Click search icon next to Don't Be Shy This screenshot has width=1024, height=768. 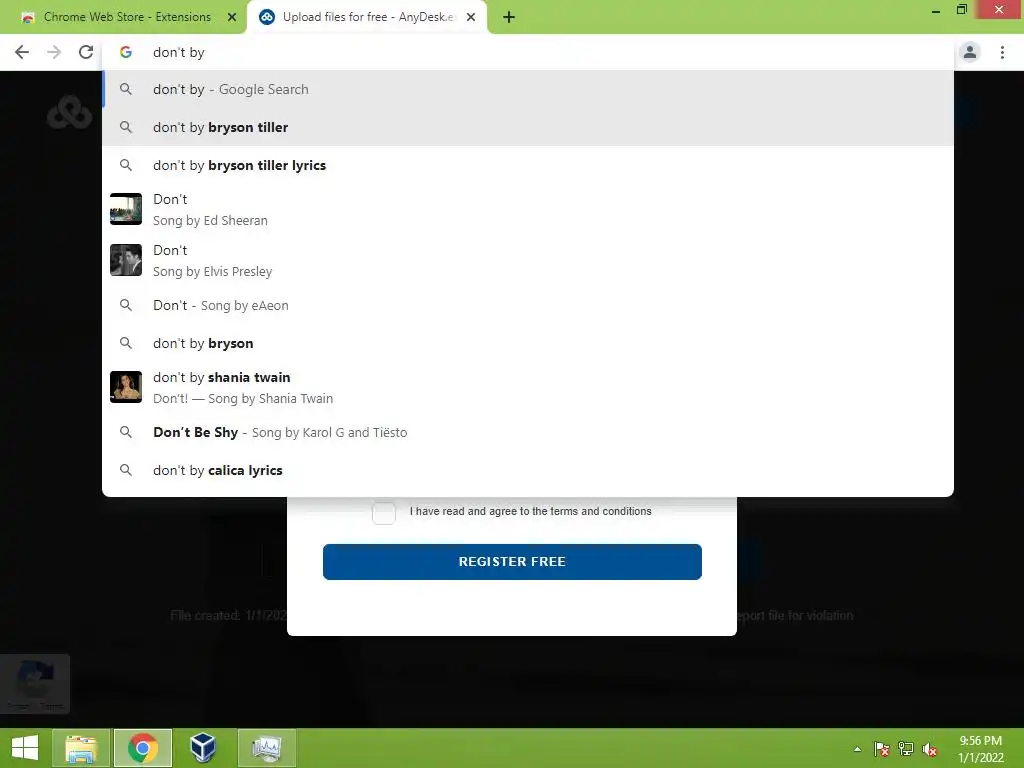coord(126,432)
